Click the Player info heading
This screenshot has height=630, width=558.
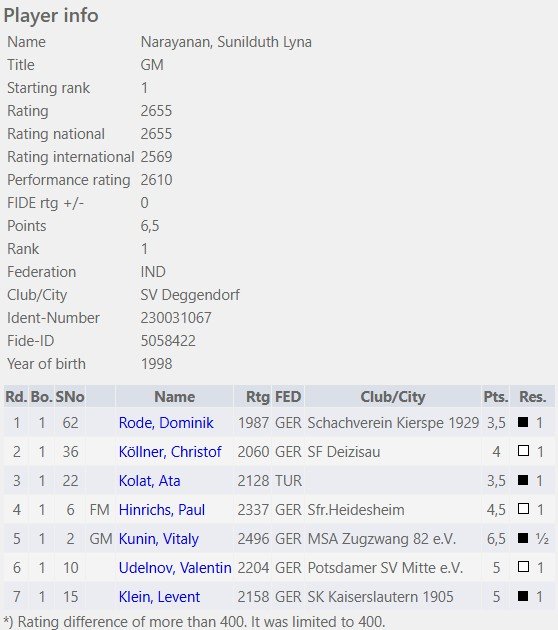tap(51, 16)
